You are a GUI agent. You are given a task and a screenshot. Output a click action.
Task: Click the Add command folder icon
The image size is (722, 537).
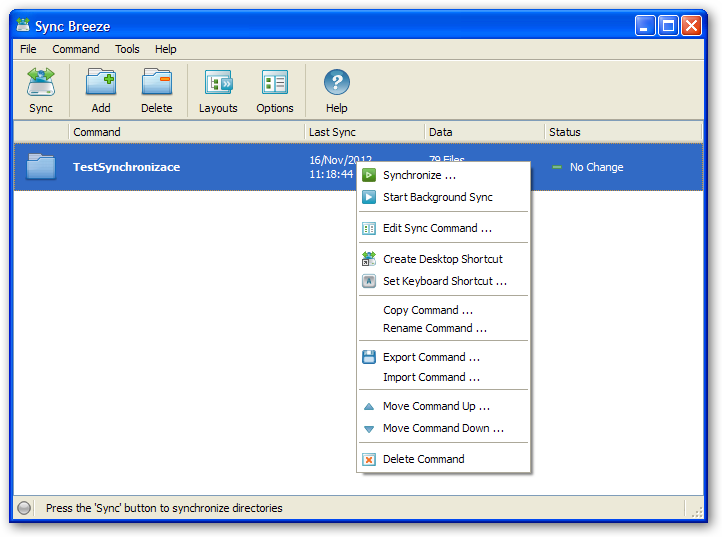pyautogui.click(x=101, y=82)
